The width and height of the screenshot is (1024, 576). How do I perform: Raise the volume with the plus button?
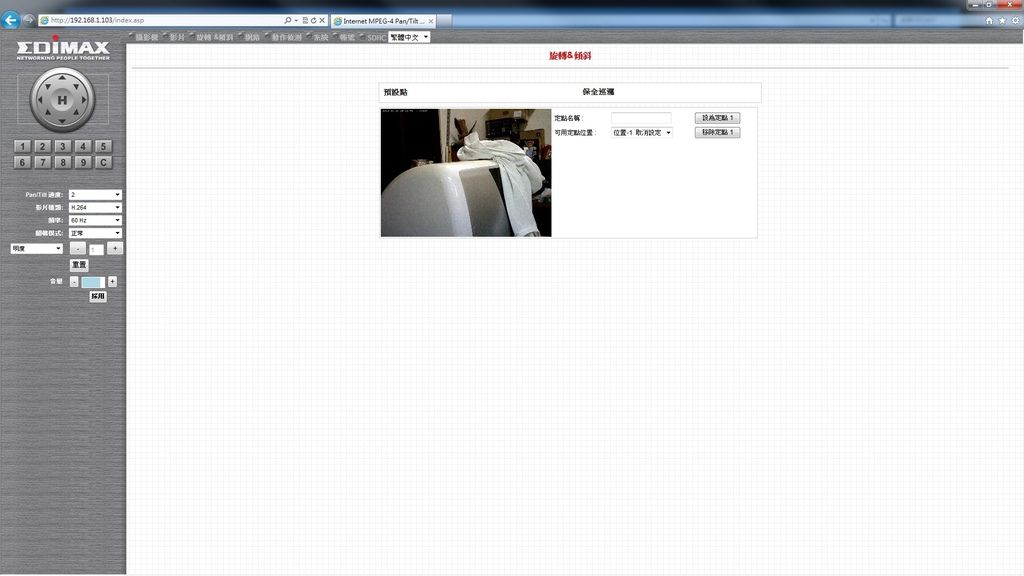coord(112,281)
